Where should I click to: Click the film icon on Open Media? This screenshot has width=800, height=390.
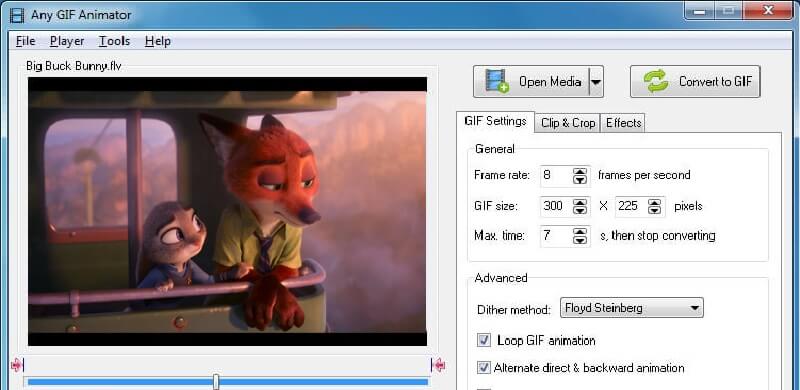496,81
